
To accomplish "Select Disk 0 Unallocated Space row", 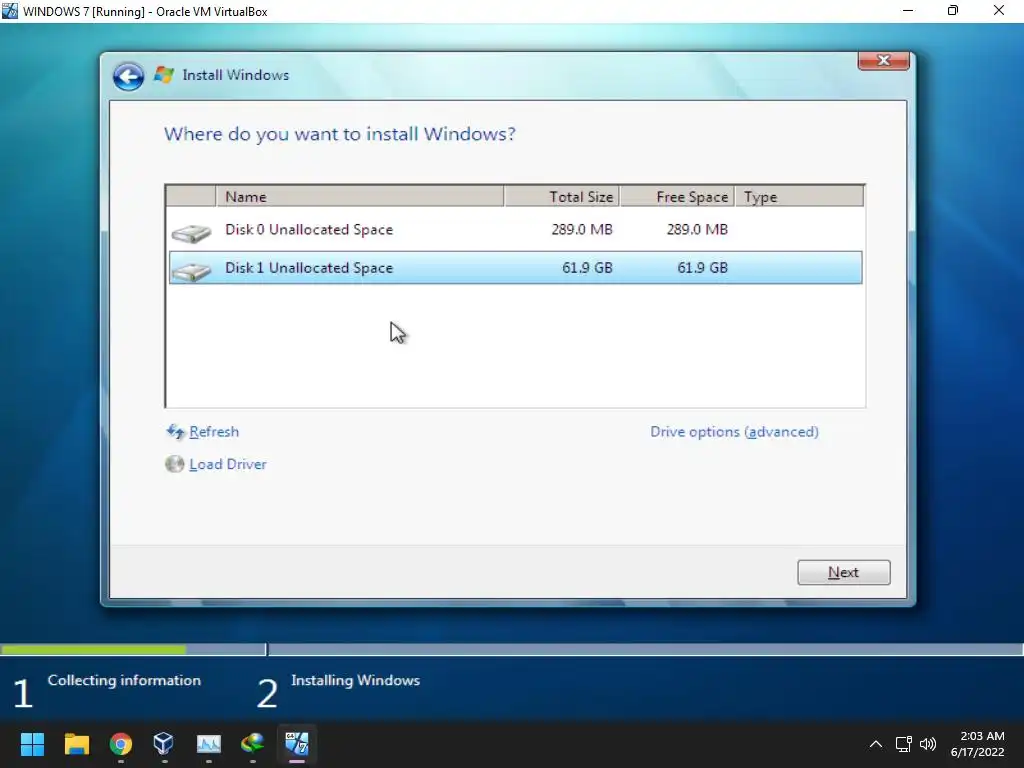I will (x=515, y=229).
